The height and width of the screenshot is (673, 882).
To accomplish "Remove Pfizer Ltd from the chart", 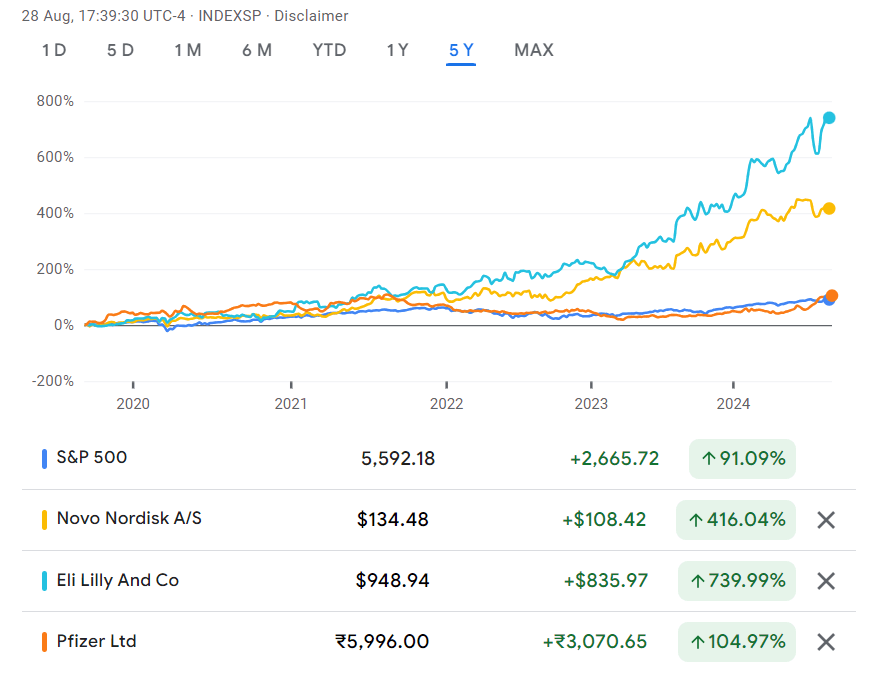I will pyautogui.click(x=825, y=642).
